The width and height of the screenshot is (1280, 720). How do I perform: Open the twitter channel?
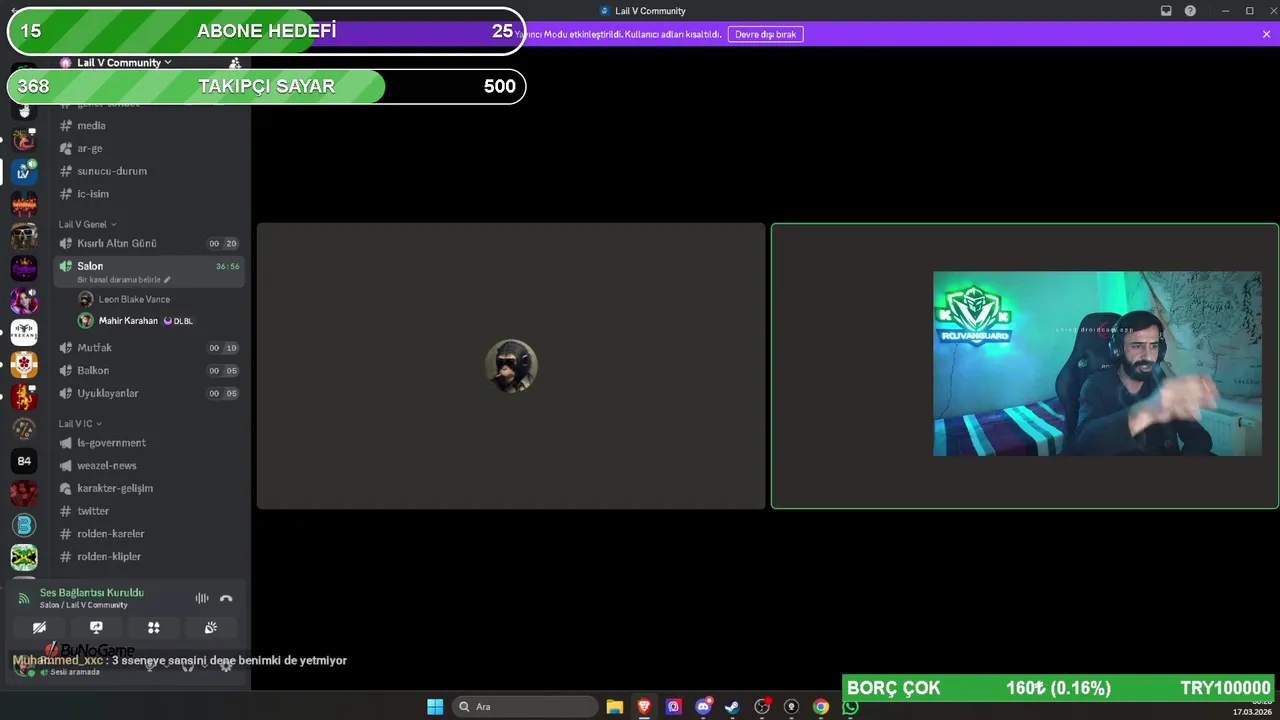pyautogui.click(x=148, y=511)
